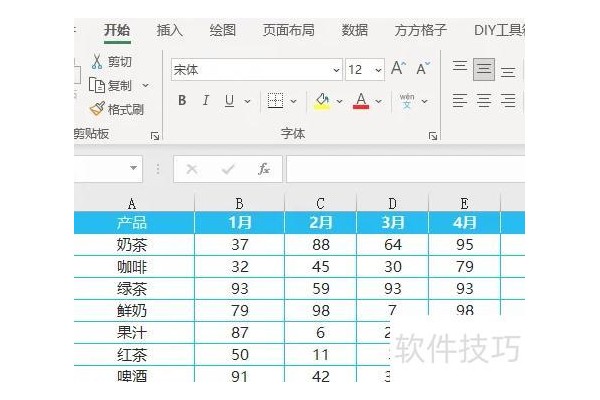Select 咖啡 4月 value 79
Image resolution: width=600 pixels, height=400 pixels.
point(465,267)
